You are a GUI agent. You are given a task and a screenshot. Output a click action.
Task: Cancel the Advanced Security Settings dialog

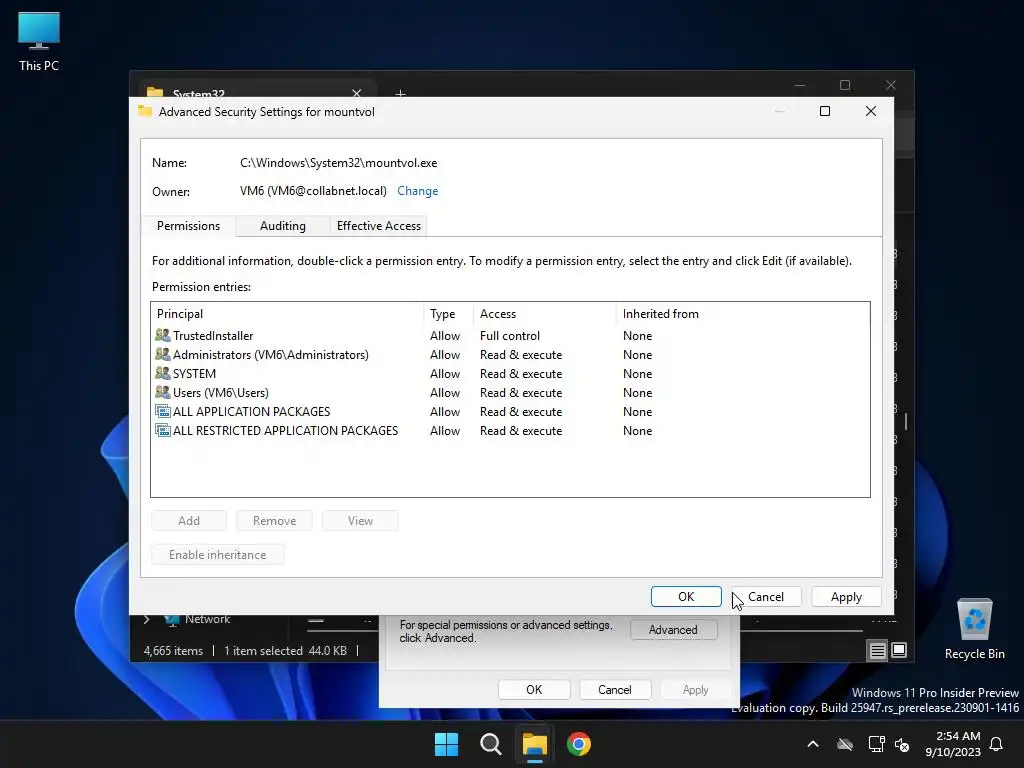(765, 596)
